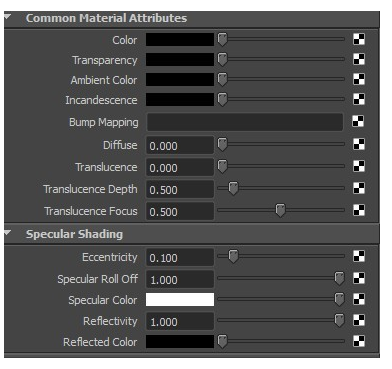The image size is (392, 369).
Task: Click the Incandescence color swatch
Action: click(180, 99)
